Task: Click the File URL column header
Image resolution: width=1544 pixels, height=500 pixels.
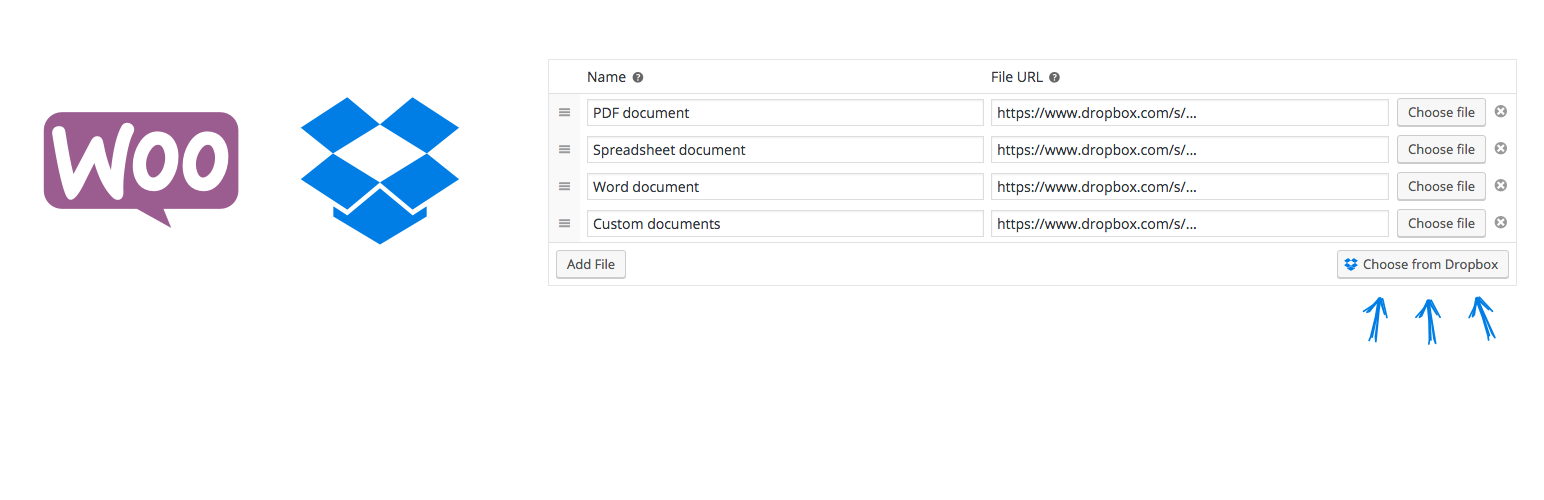Action: point(1017,77)
